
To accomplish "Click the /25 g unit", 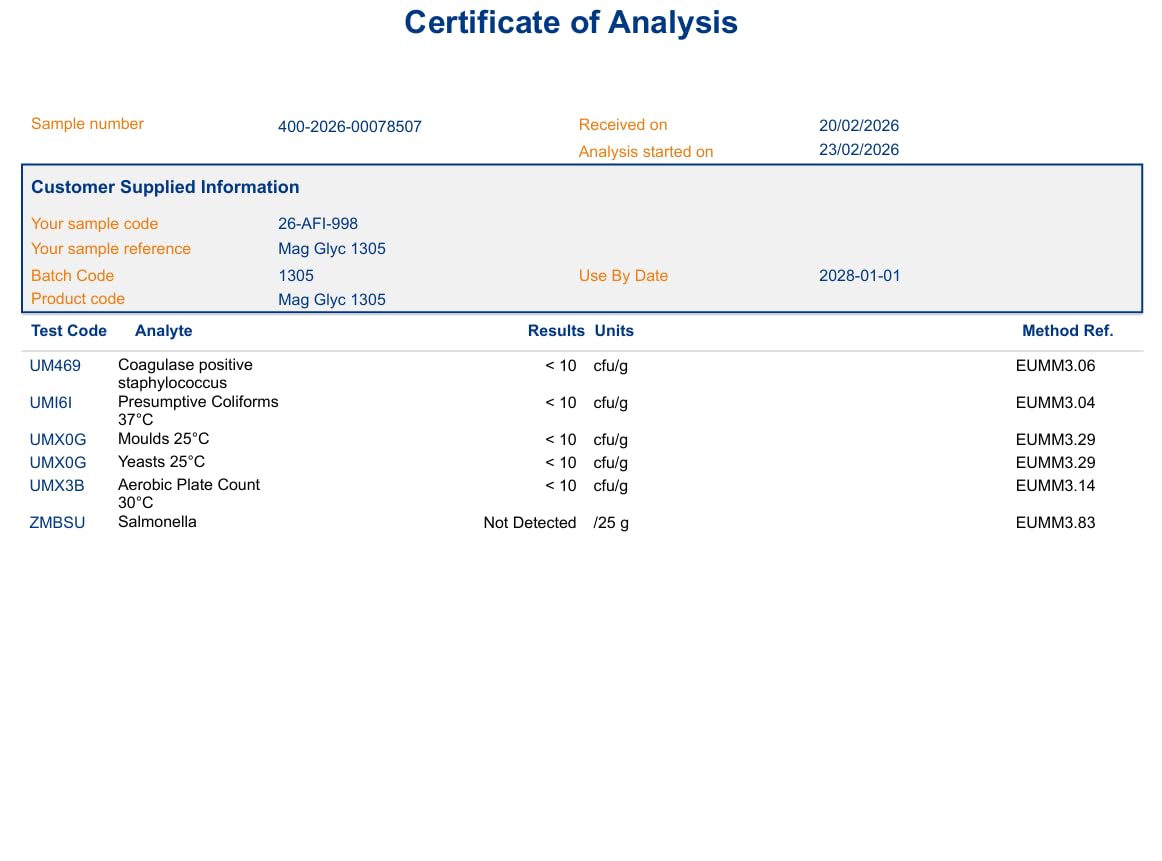I will (x=611, y=523).
